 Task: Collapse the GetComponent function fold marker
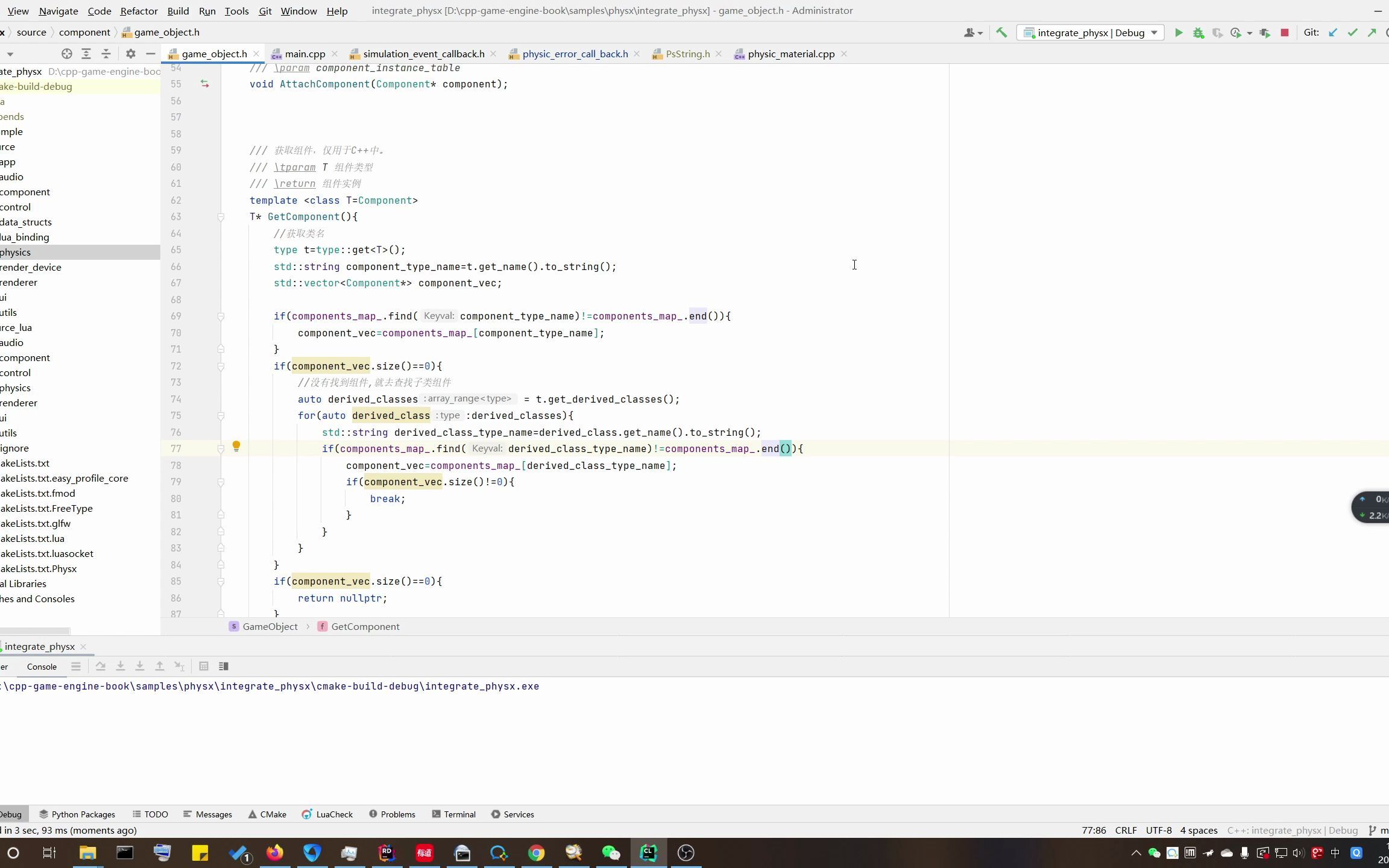[221, 217]
